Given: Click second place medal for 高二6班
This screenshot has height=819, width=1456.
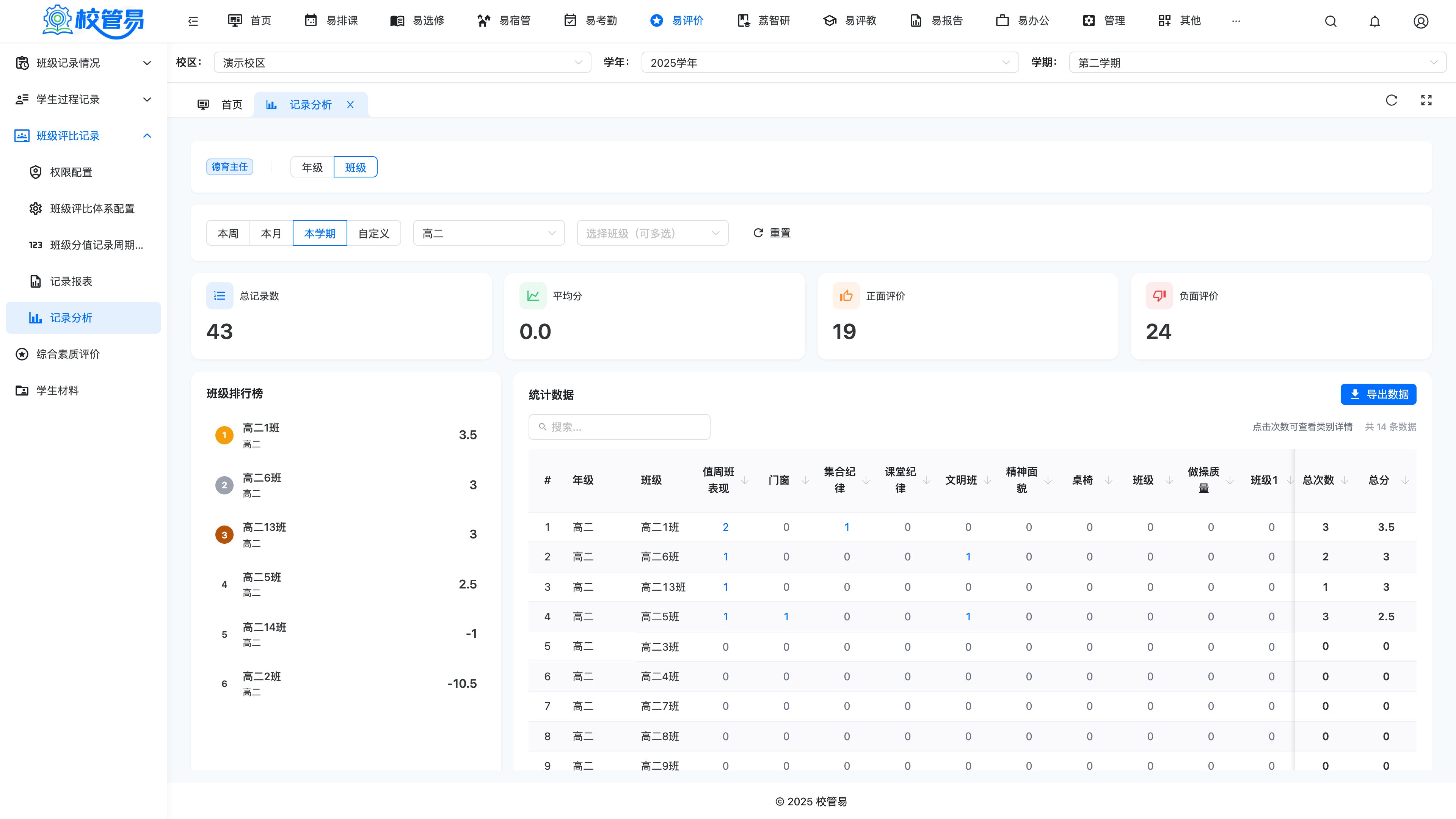Looking at the screenshot, I should 224,485.
